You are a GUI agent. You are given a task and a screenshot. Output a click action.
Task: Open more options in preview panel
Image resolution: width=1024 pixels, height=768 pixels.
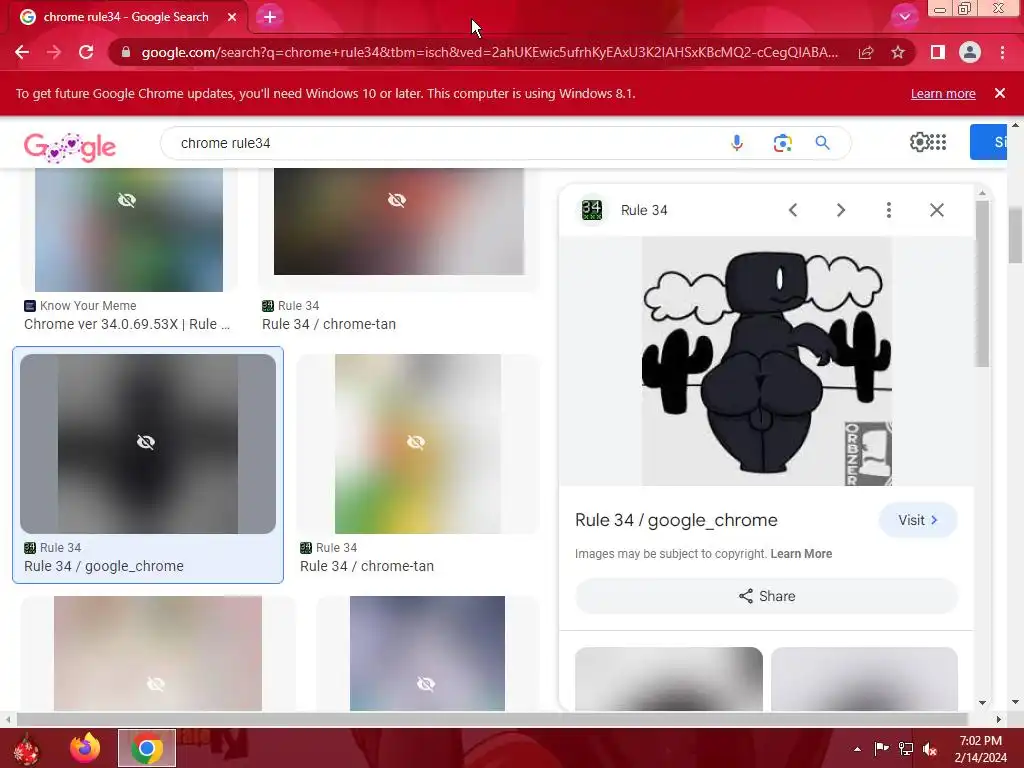click(889, 210)
